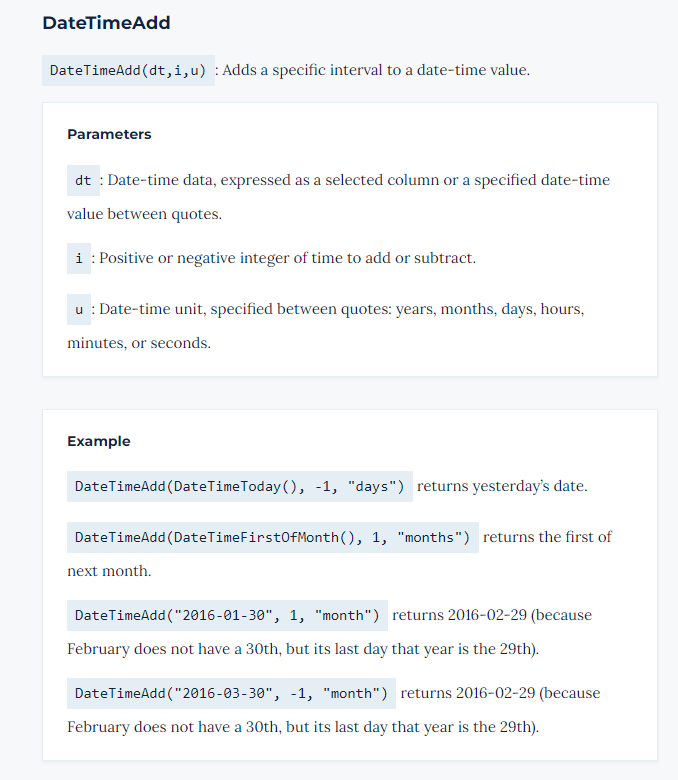Click the "2016-03-30" example code snippet
Viewport: 678px width, 780px height.
pyautogui.click(x=231, y=693)
